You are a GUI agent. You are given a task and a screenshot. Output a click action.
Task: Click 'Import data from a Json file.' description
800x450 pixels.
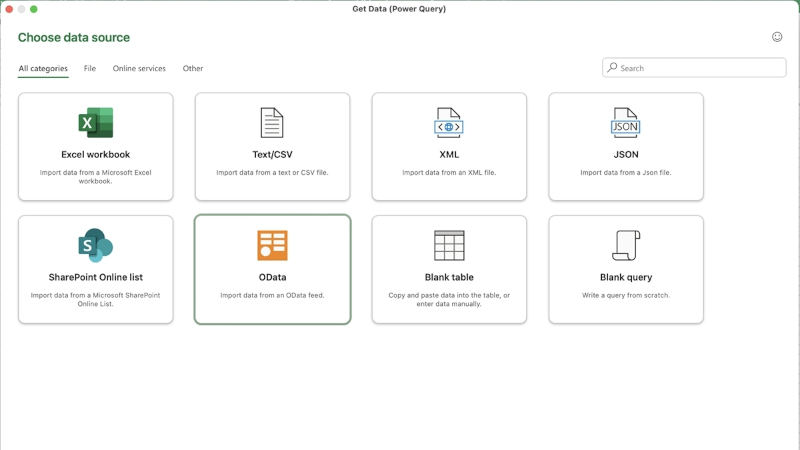[x=626, y=172]
